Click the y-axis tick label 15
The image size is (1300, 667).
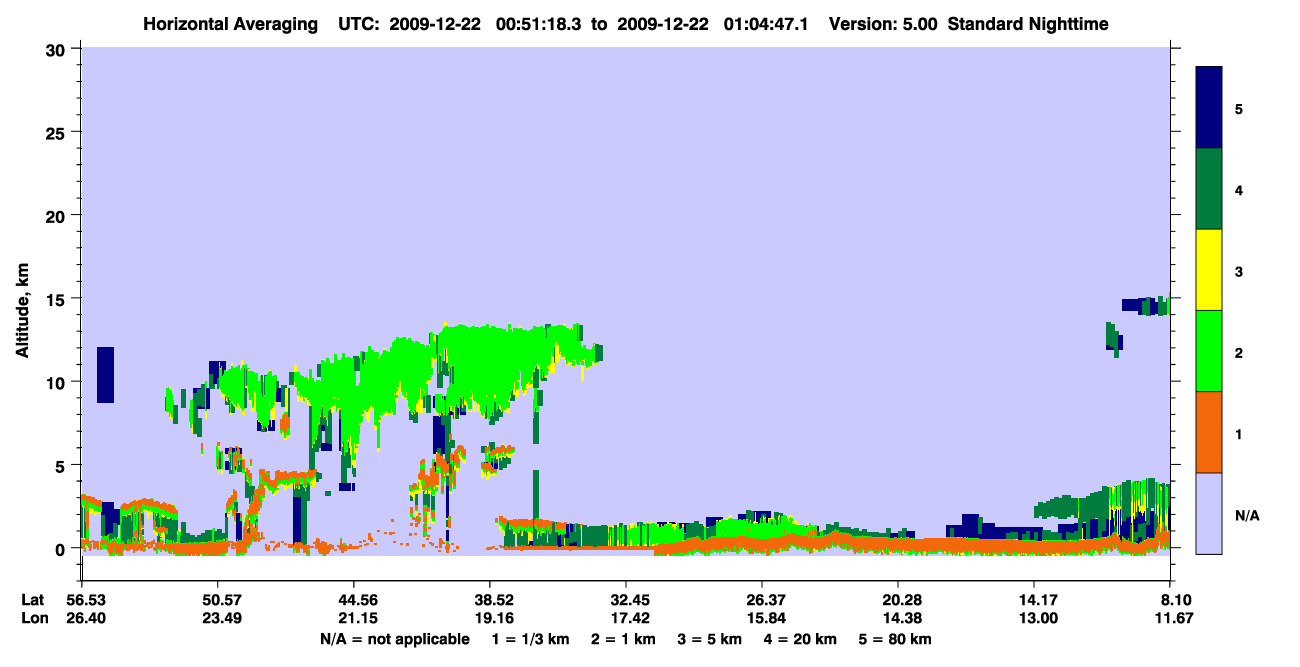pyautogui.click(x=58, y=298)
